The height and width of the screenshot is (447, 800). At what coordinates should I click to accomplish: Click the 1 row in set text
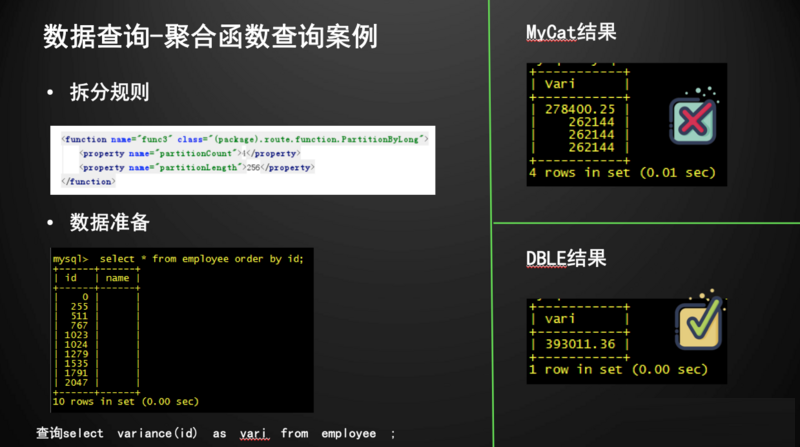pos(618,369)
